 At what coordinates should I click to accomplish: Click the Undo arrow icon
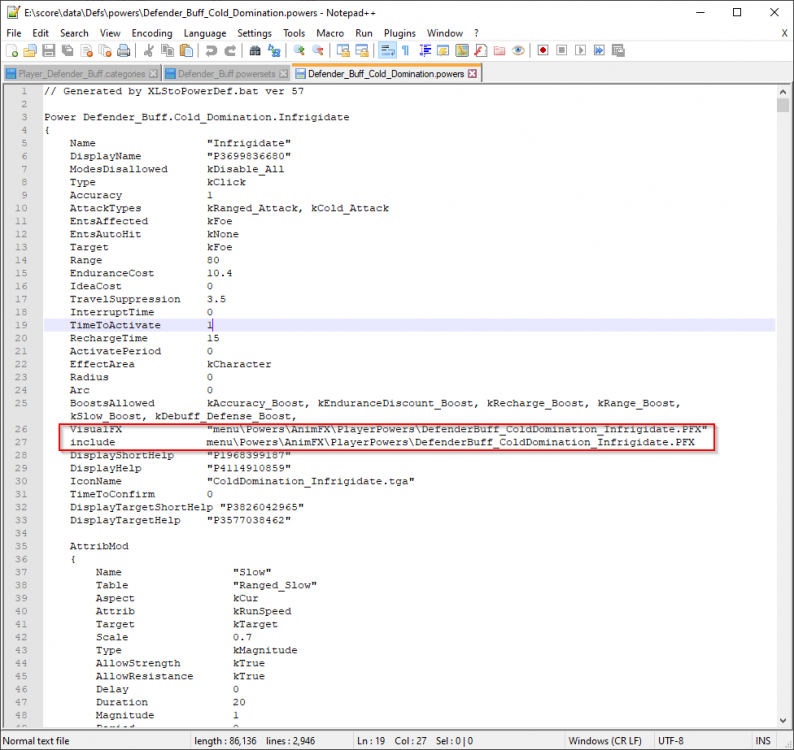(x=210, y=51)
